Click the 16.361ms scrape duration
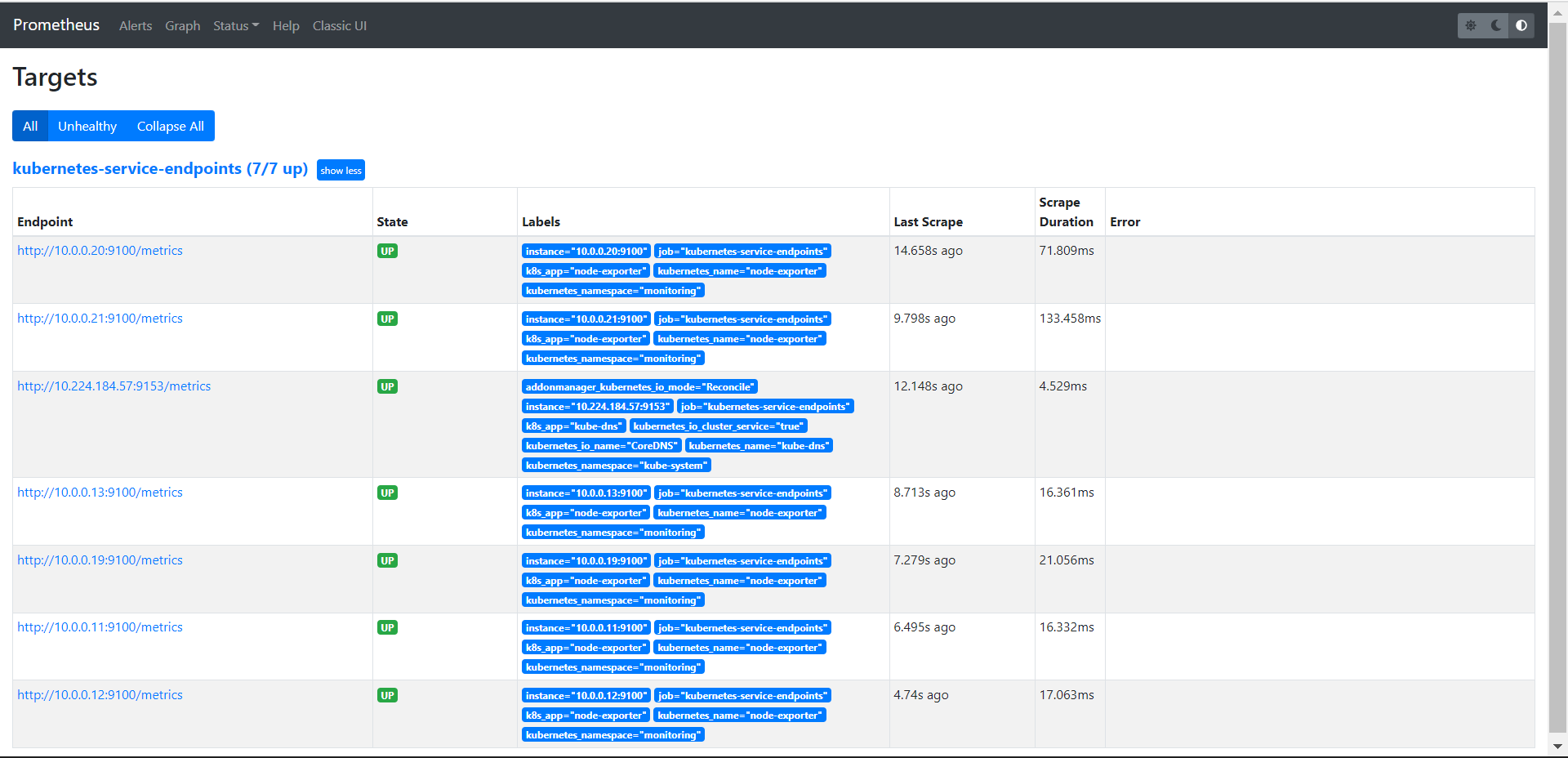The image size is (1568, 758). coord(1067,493)
